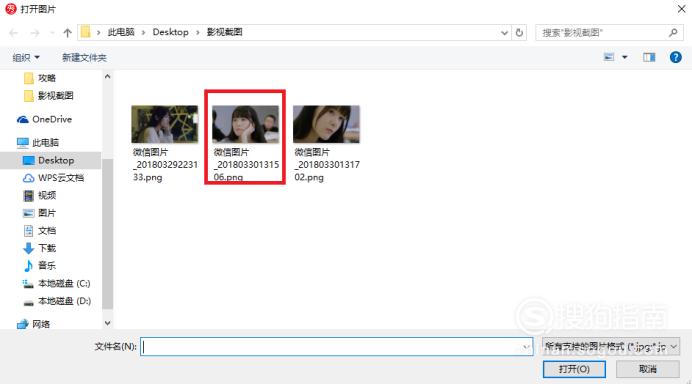The width and height of the screenshot is (692, 384).
Task: Click 影视截图 in the address path
Action: coord(225,32)
